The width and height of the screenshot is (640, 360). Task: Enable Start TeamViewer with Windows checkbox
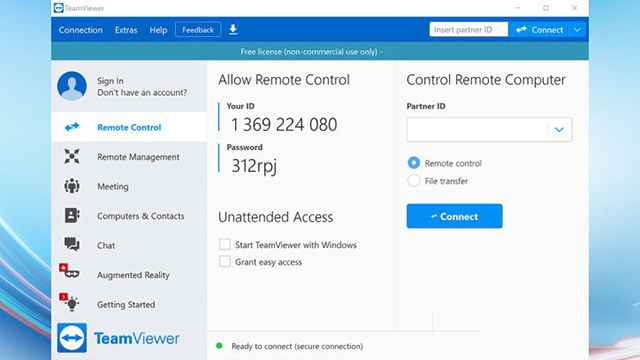coord(224,244)
